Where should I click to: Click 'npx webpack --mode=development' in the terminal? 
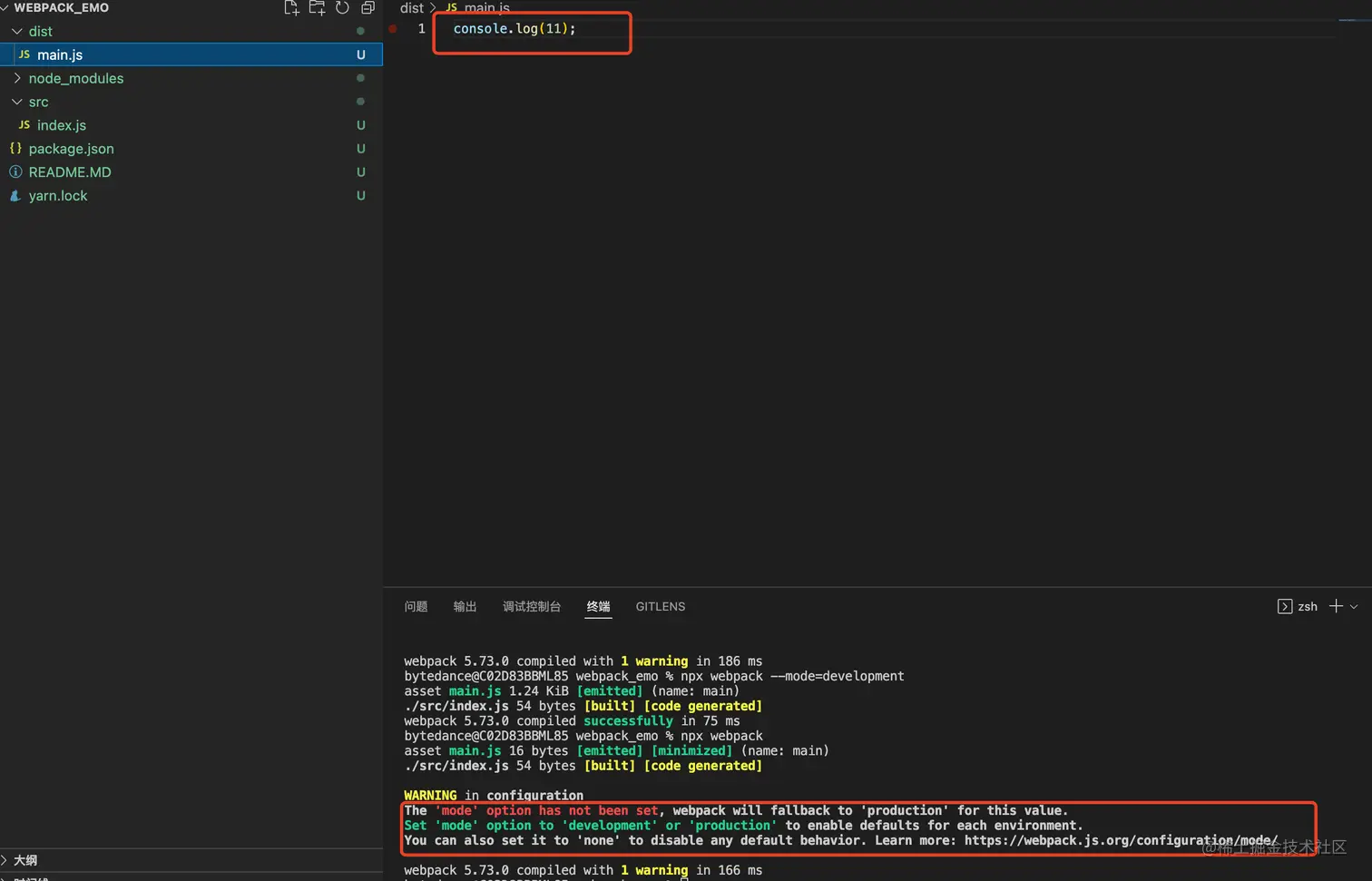pyautogui.click(x=792, y=676)
